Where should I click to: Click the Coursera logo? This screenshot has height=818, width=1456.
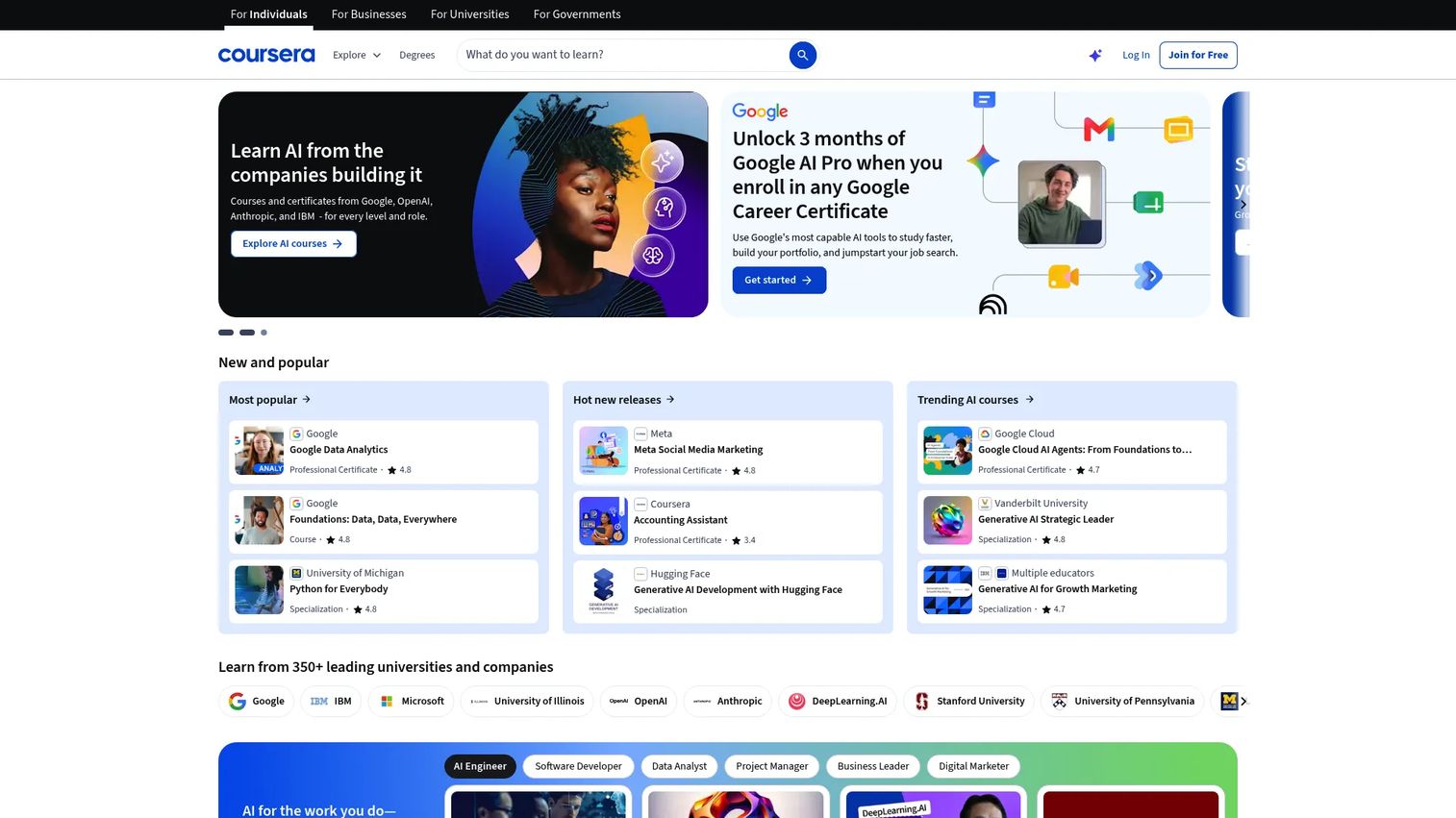[x=266, y=55]
